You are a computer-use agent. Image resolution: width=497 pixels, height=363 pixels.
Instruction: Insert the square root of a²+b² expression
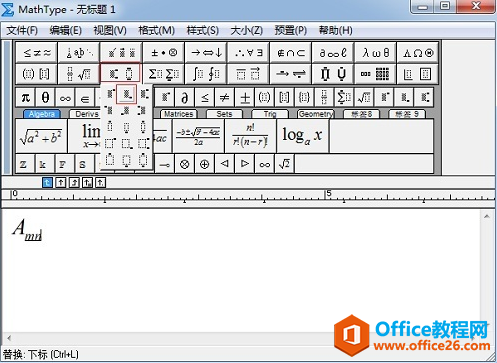[41, 136]
